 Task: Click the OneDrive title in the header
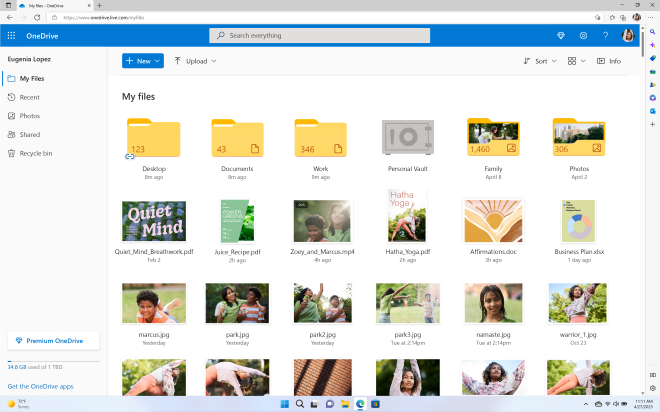[x=42, y=36]
